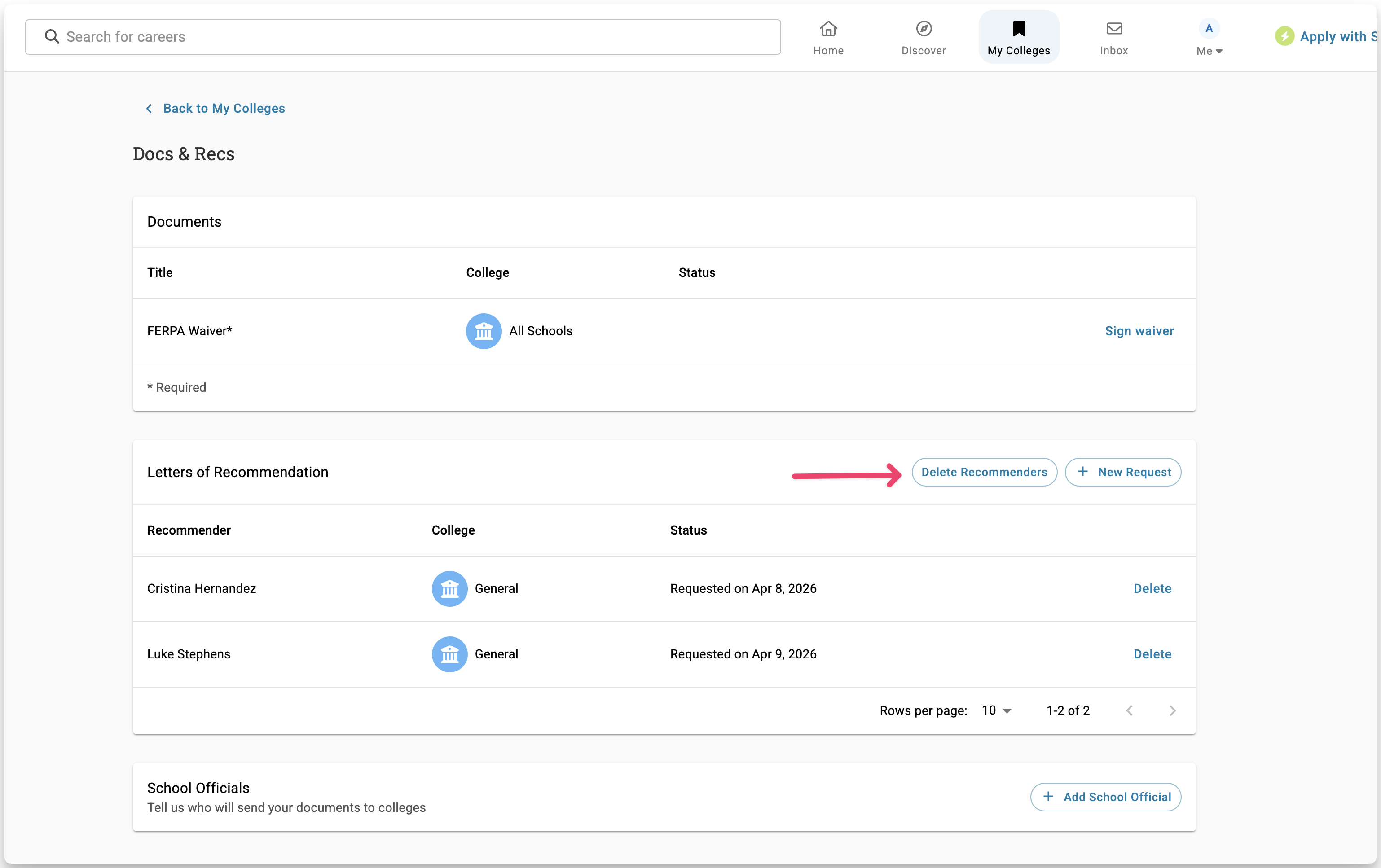
Task: Click the Sign waiver link
Action: [1139, 331]
